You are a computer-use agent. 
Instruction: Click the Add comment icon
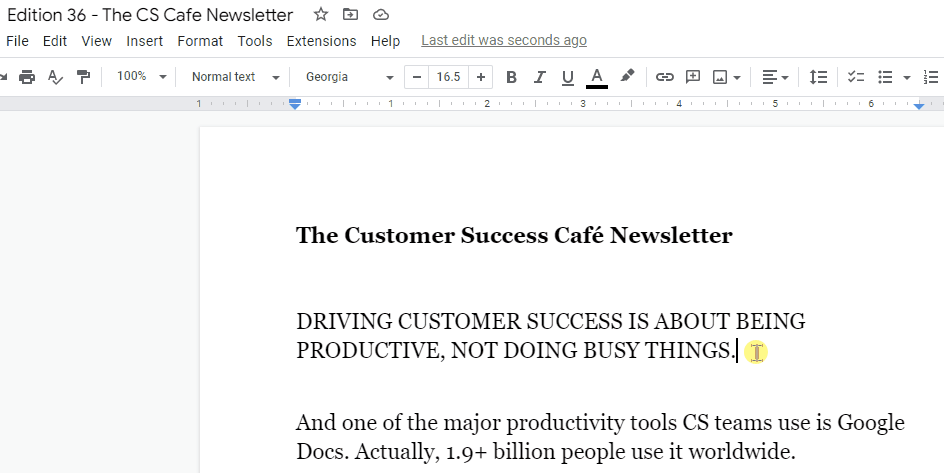[x=693, y=77]
